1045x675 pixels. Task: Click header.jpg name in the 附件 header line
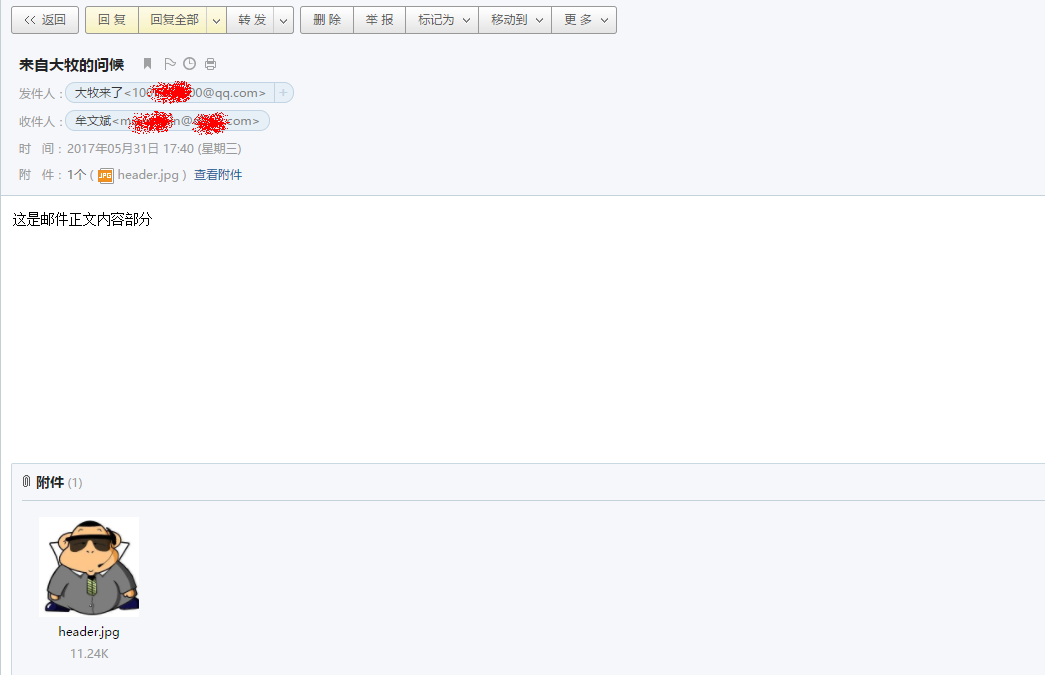coord(148,175)
